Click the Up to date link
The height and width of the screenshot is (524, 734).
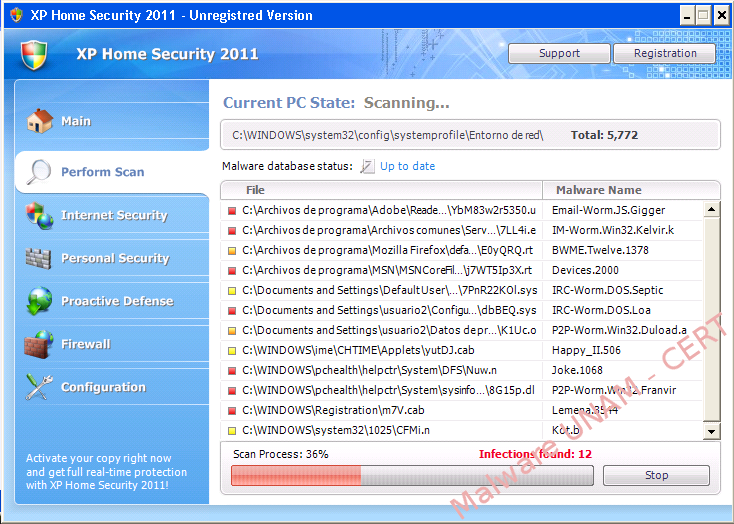[x=407, y=166]
